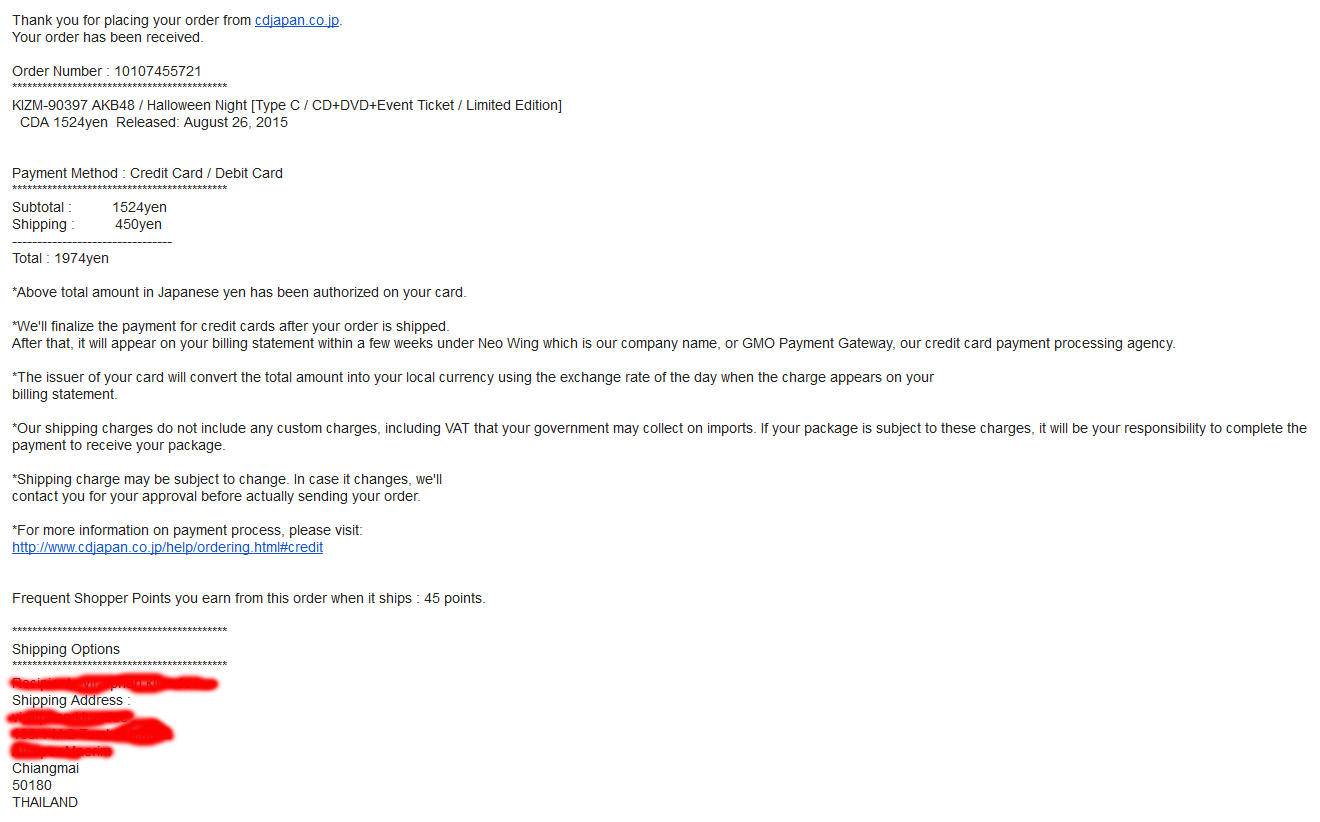Viewport: 1320px width, 822px height.
Task: Click the Shipping 450yen line
Action: tap(87, 224)
